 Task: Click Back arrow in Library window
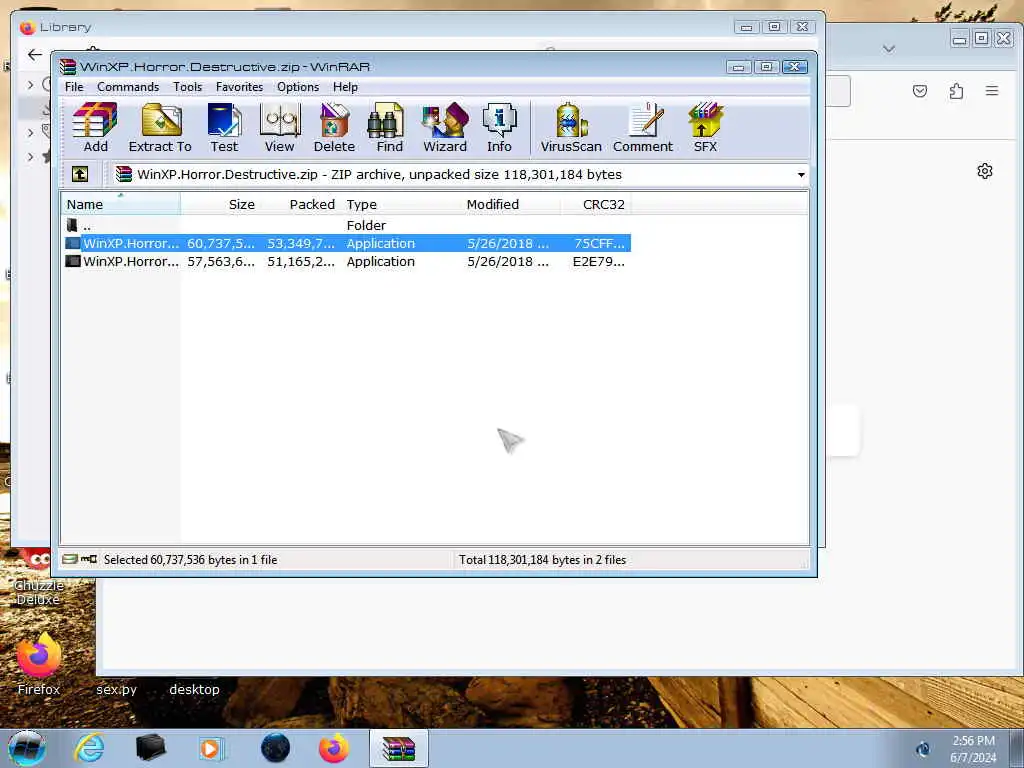tap(35, 55)
